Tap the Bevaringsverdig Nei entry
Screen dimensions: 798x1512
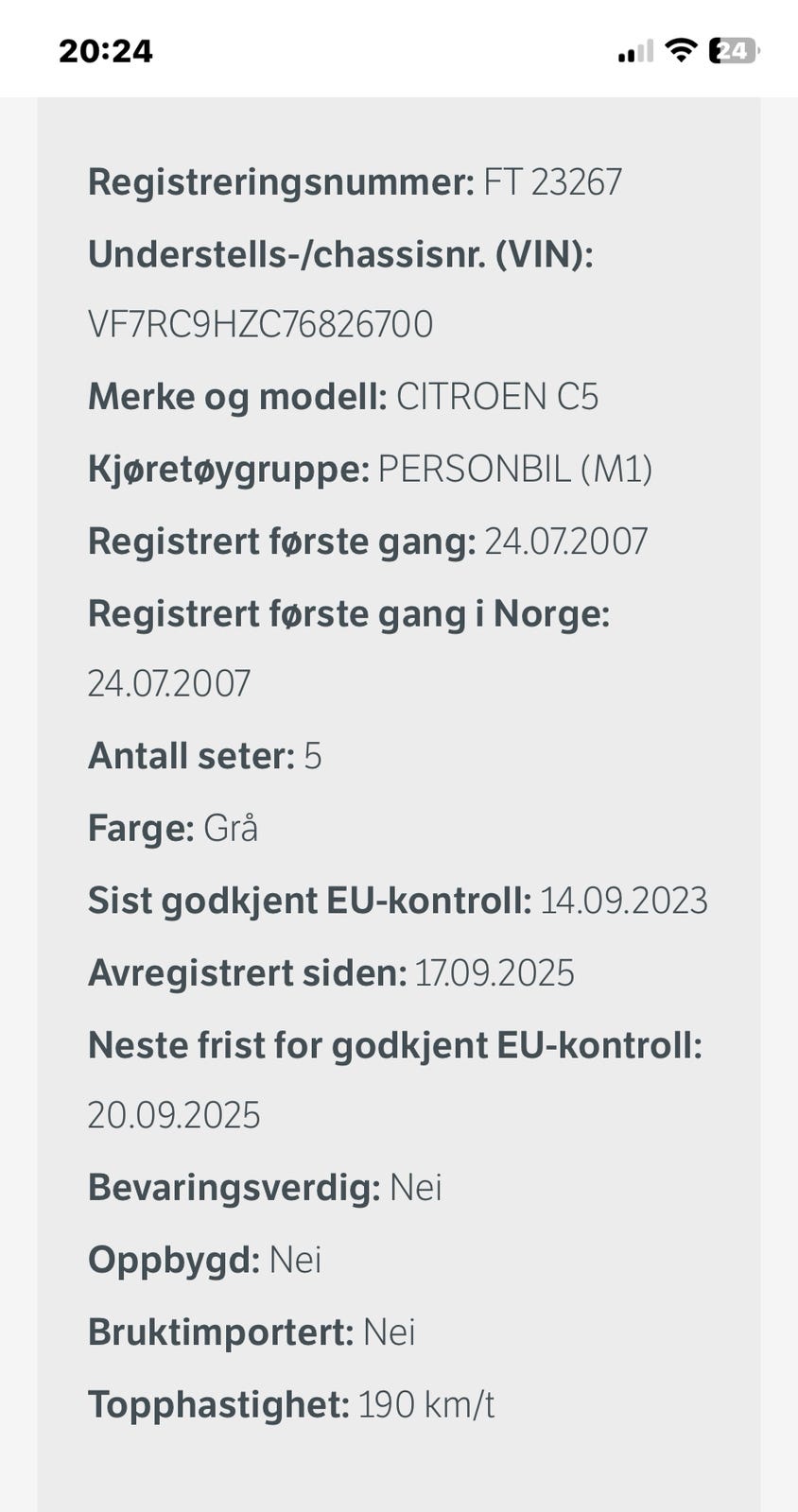265,1188
